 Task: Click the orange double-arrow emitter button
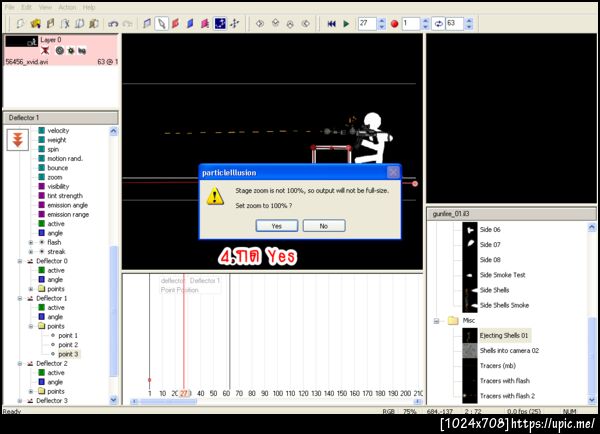point(18,139)
